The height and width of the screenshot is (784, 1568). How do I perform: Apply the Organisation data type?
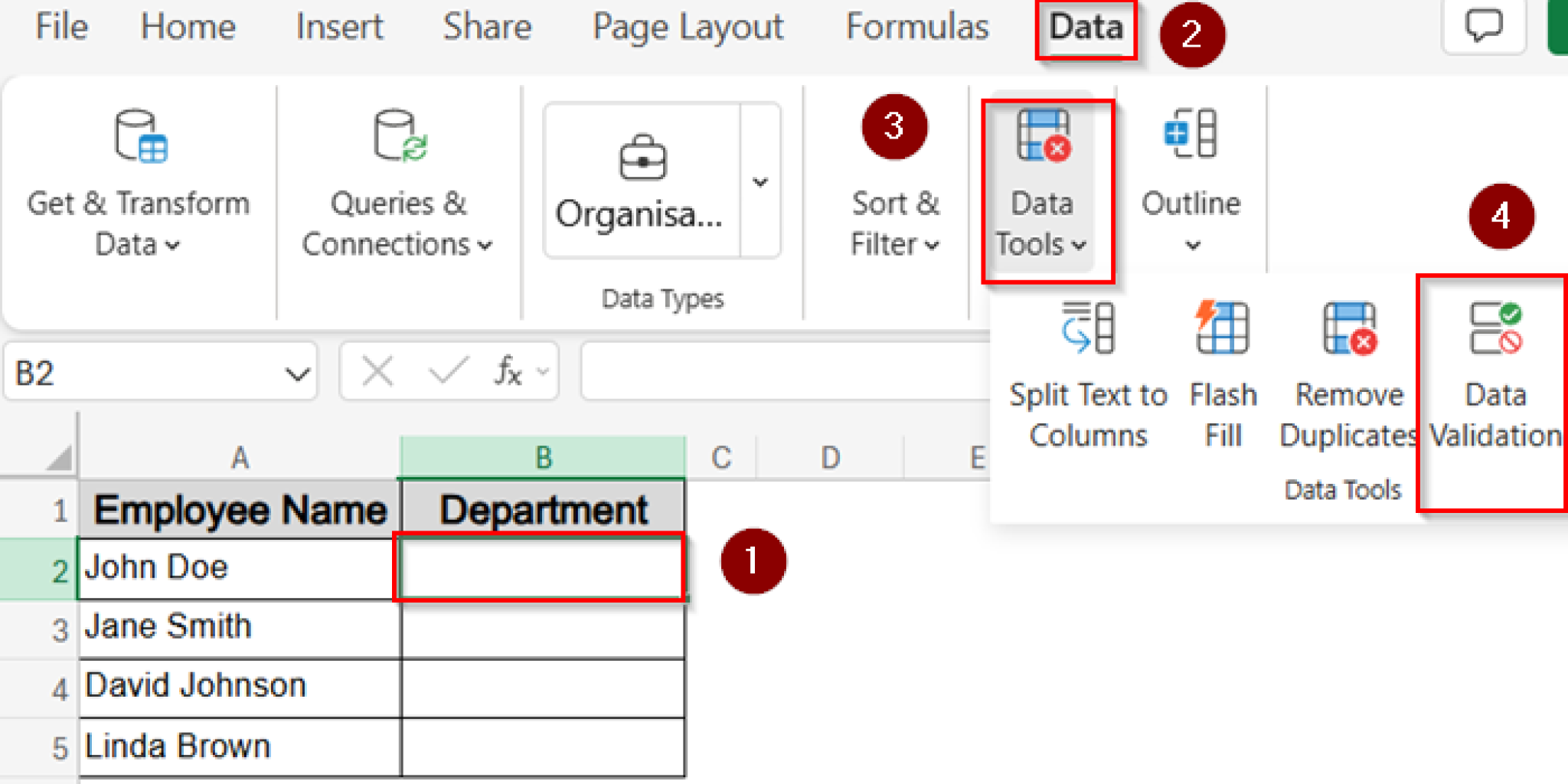pos(642,184)
